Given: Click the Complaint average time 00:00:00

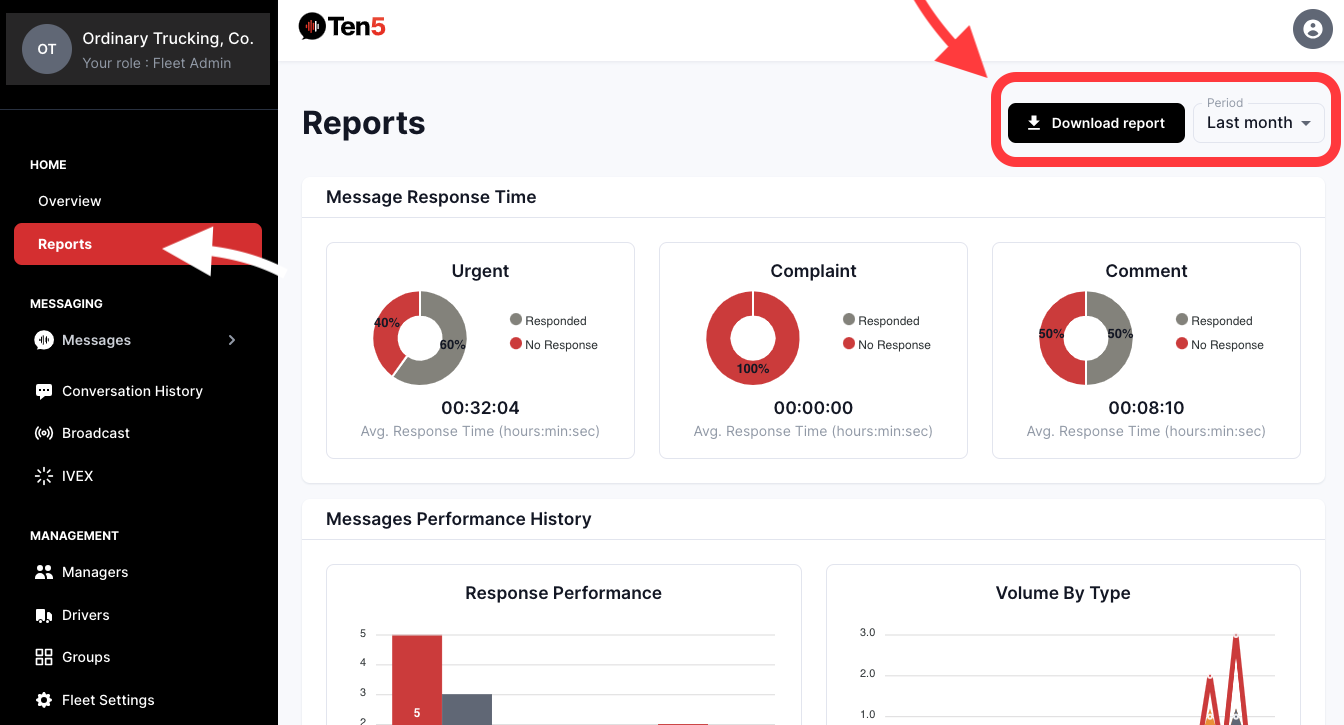Looking at the screenshot, I should tap(813, 408).
